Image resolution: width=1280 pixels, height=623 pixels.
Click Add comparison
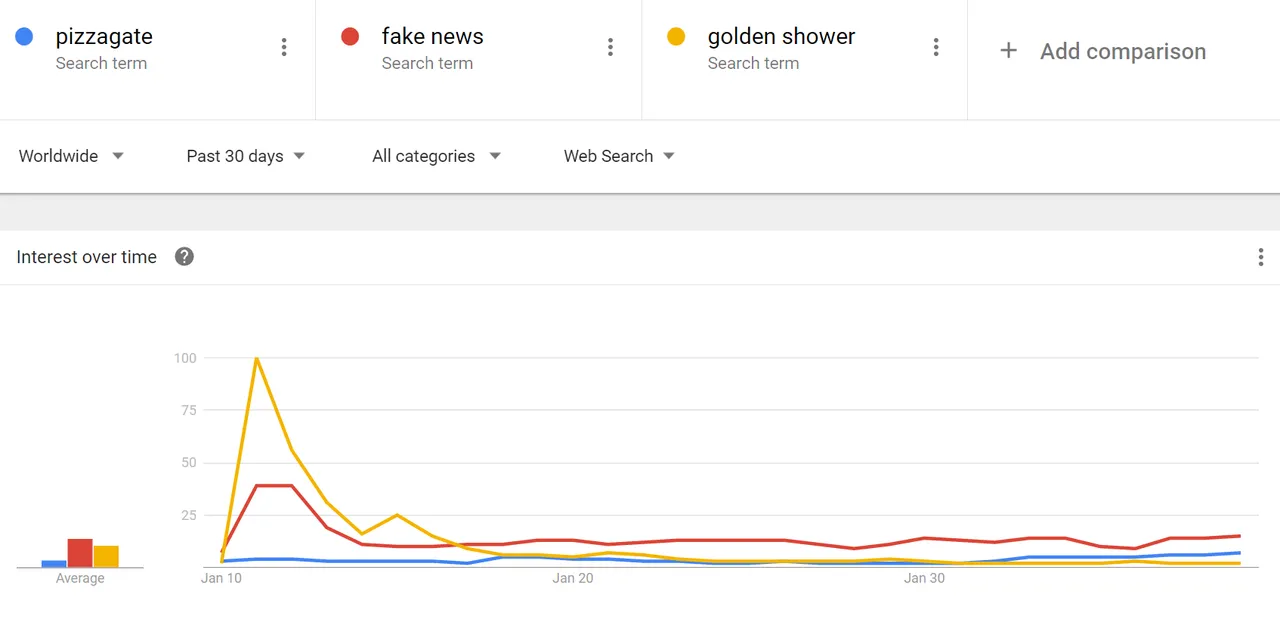tap(1123, 51)
